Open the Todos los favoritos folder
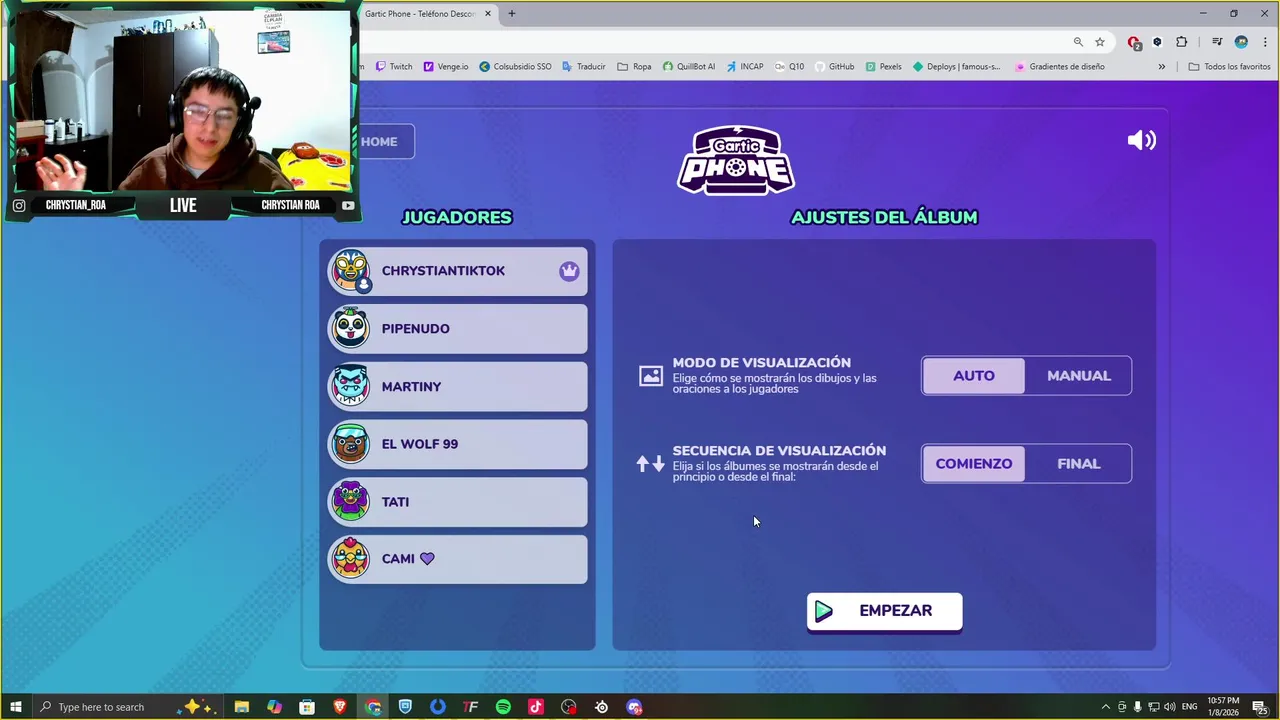 pos(1229,67)
